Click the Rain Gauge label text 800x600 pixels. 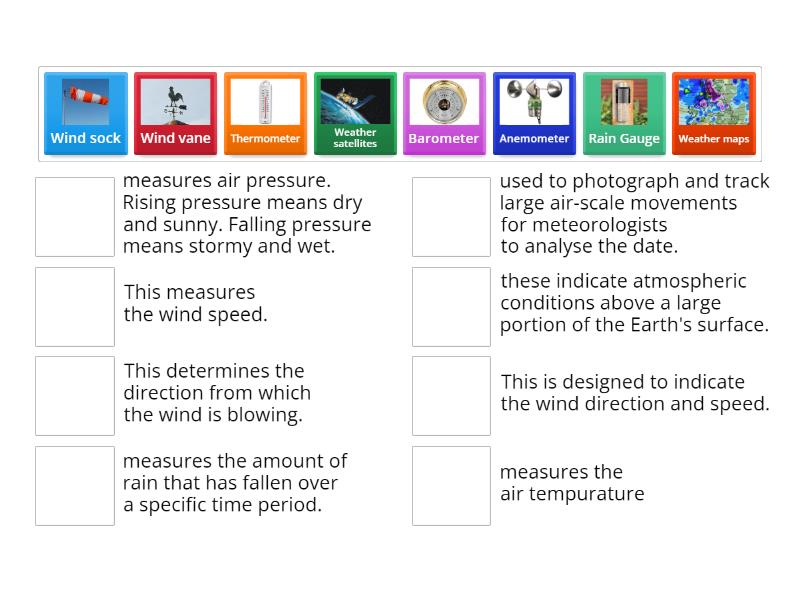pos(624,140)
